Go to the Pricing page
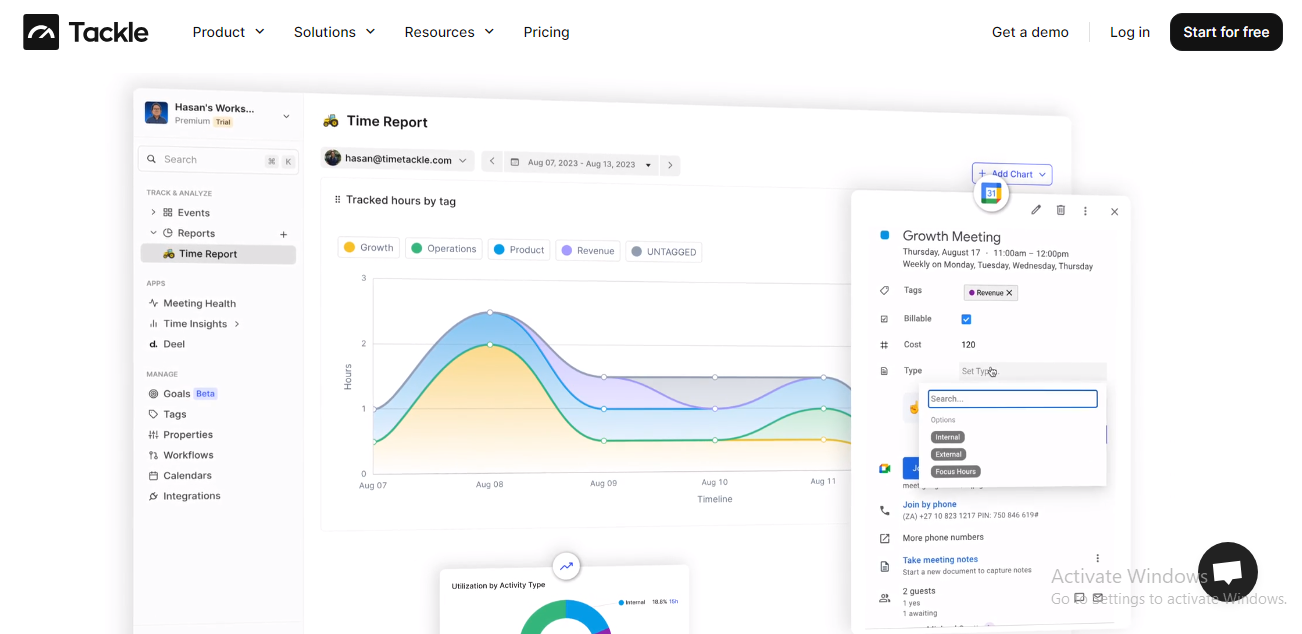Viewport: 1302px width, 634px height. (546, 32)
